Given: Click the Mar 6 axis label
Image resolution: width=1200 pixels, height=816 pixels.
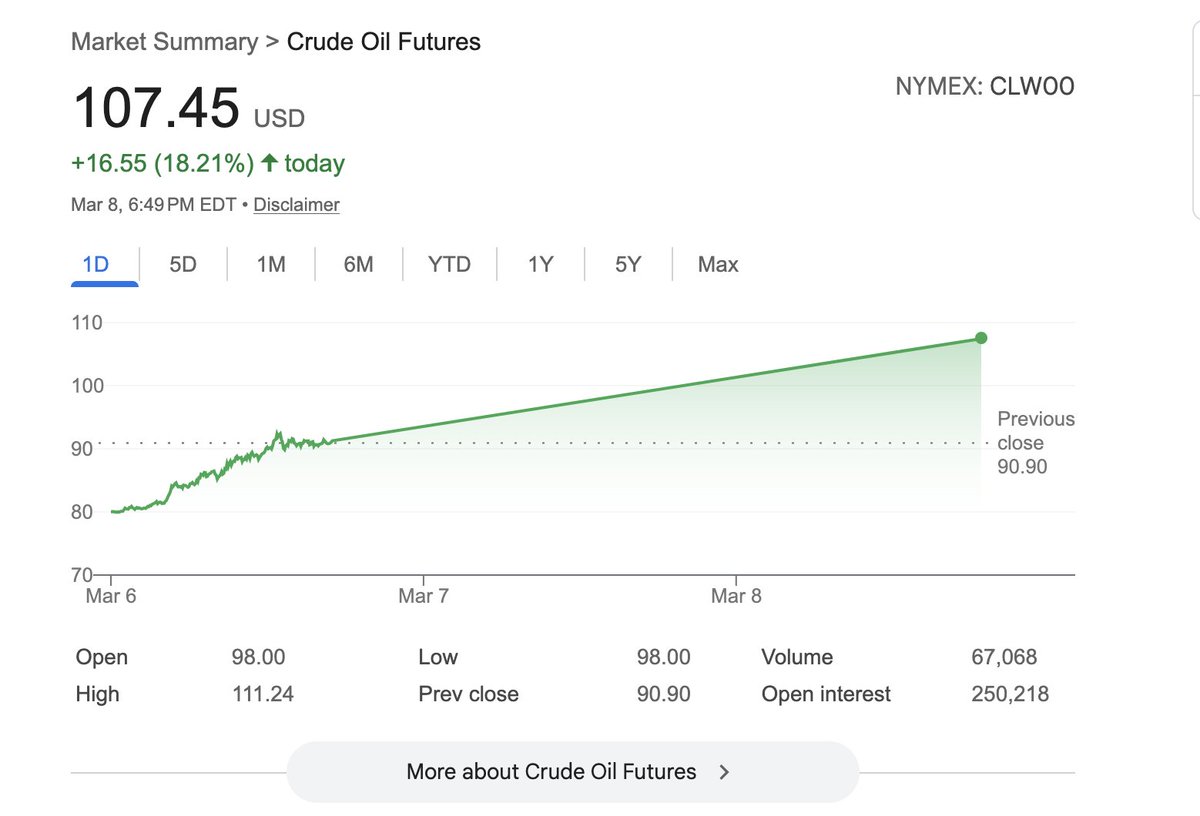Looking at the screenshot, I should (x=110, y=596).
